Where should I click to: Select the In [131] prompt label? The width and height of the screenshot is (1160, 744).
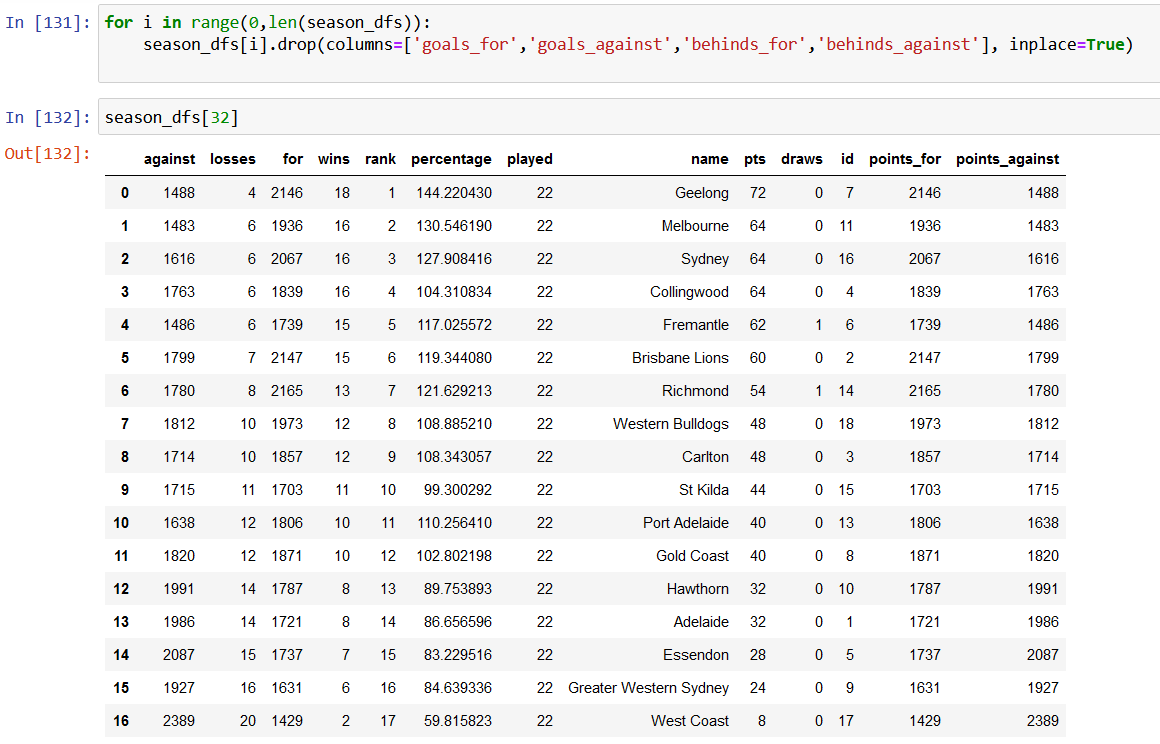click(x=47, y=22)
